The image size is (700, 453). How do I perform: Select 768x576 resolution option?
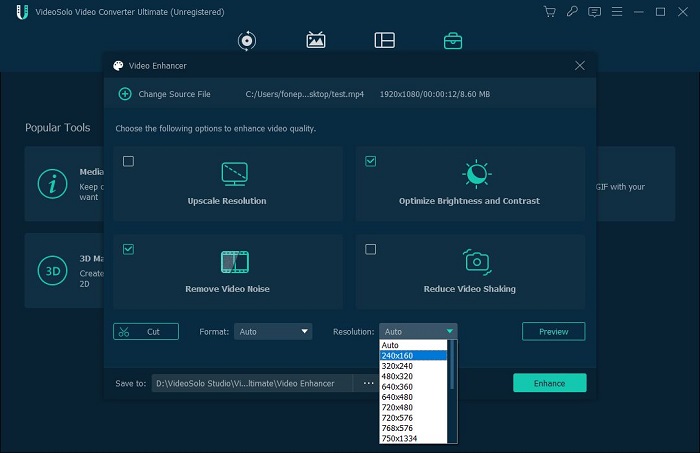413,428
